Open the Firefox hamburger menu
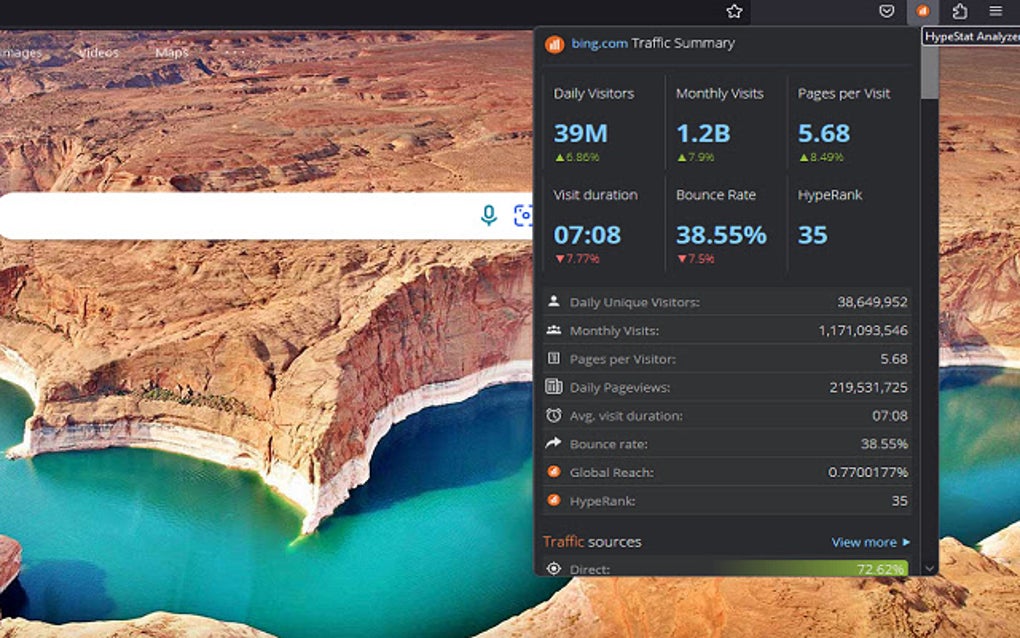Viewport: 1020px width, 638px height. pos(996,12)
